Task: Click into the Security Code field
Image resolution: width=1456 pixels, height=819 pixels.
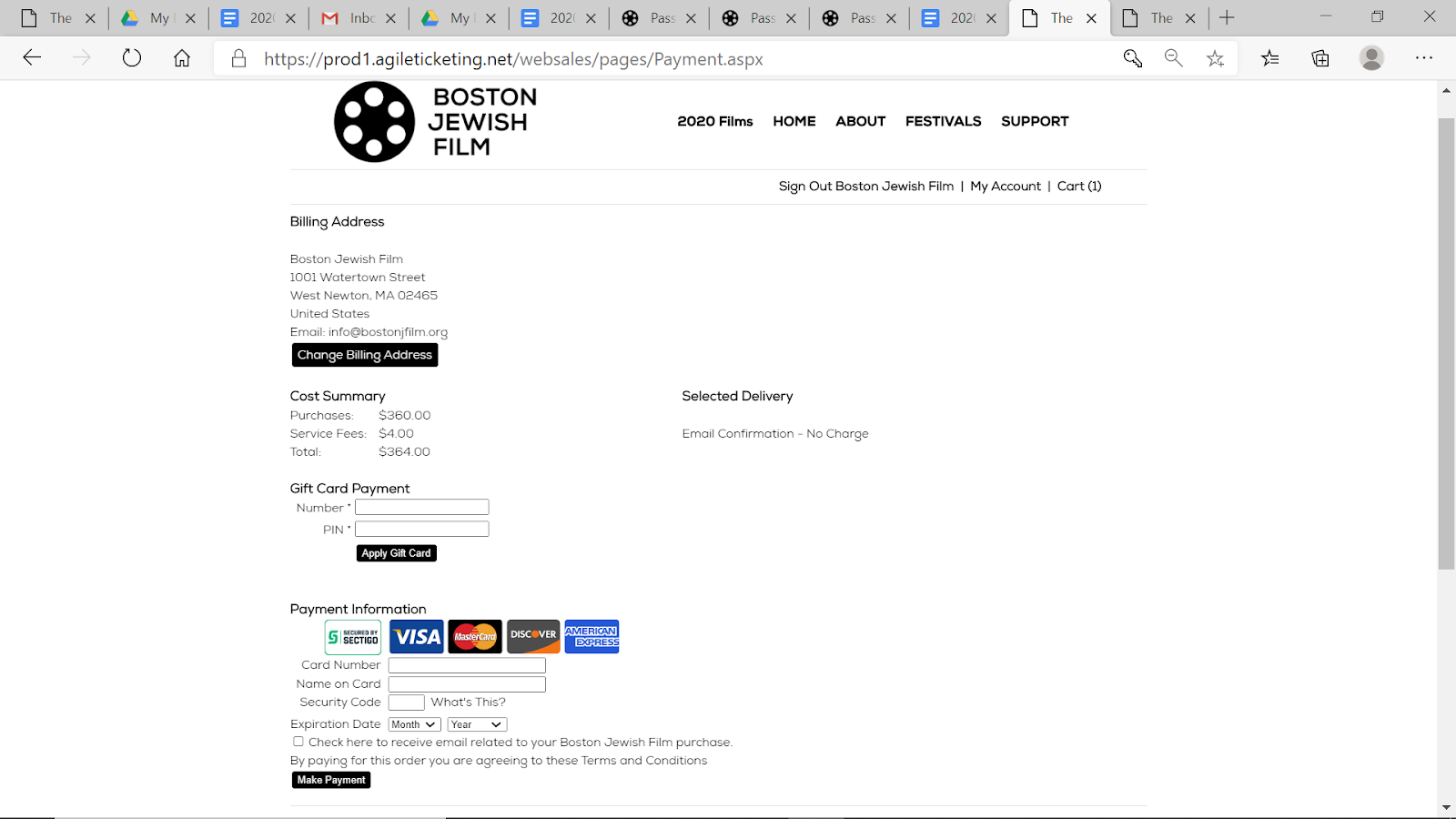Action: click(x=407, y=703)
